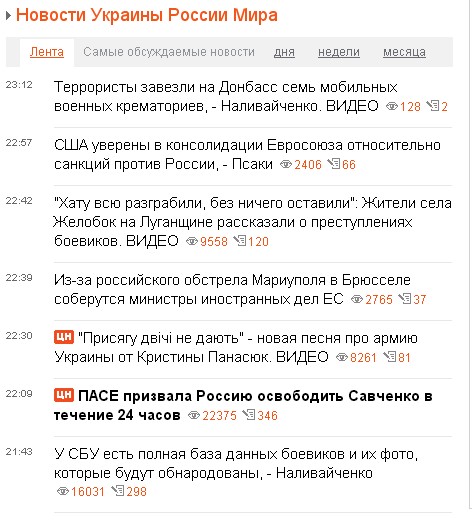The width and height of the screenshot is (472, 521).
Task: Click the eye icon beside 9558 views
Action: coord(192,241)
